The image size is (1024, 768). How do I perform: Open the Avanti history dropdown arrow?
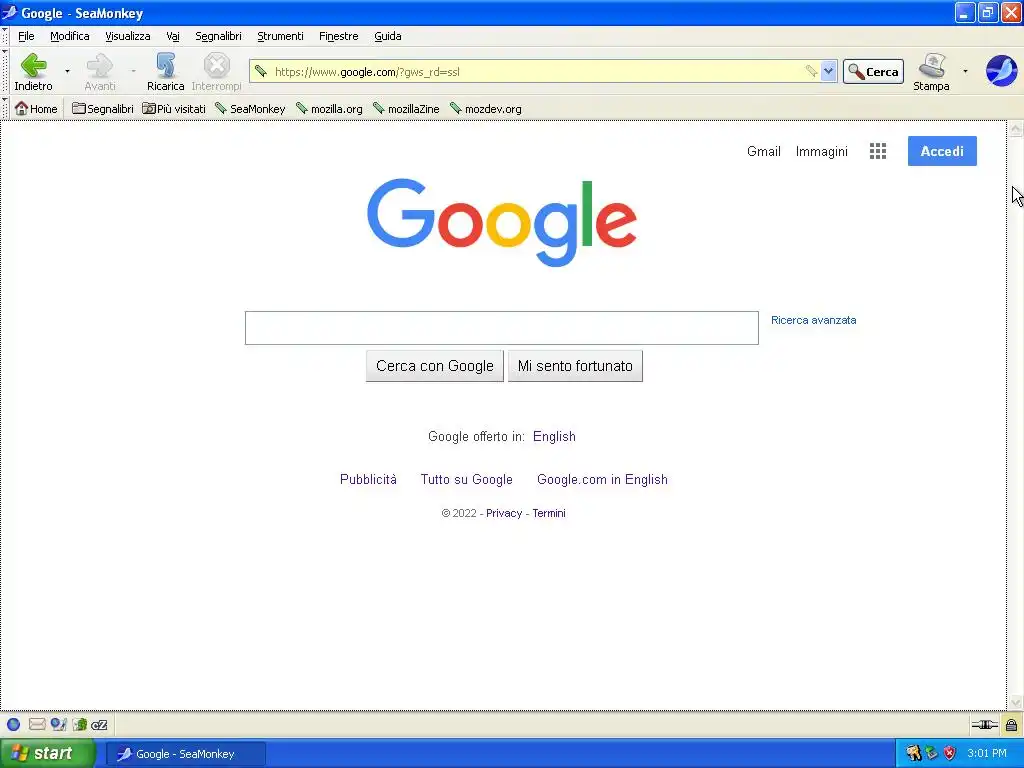click(x=134, y=71)
